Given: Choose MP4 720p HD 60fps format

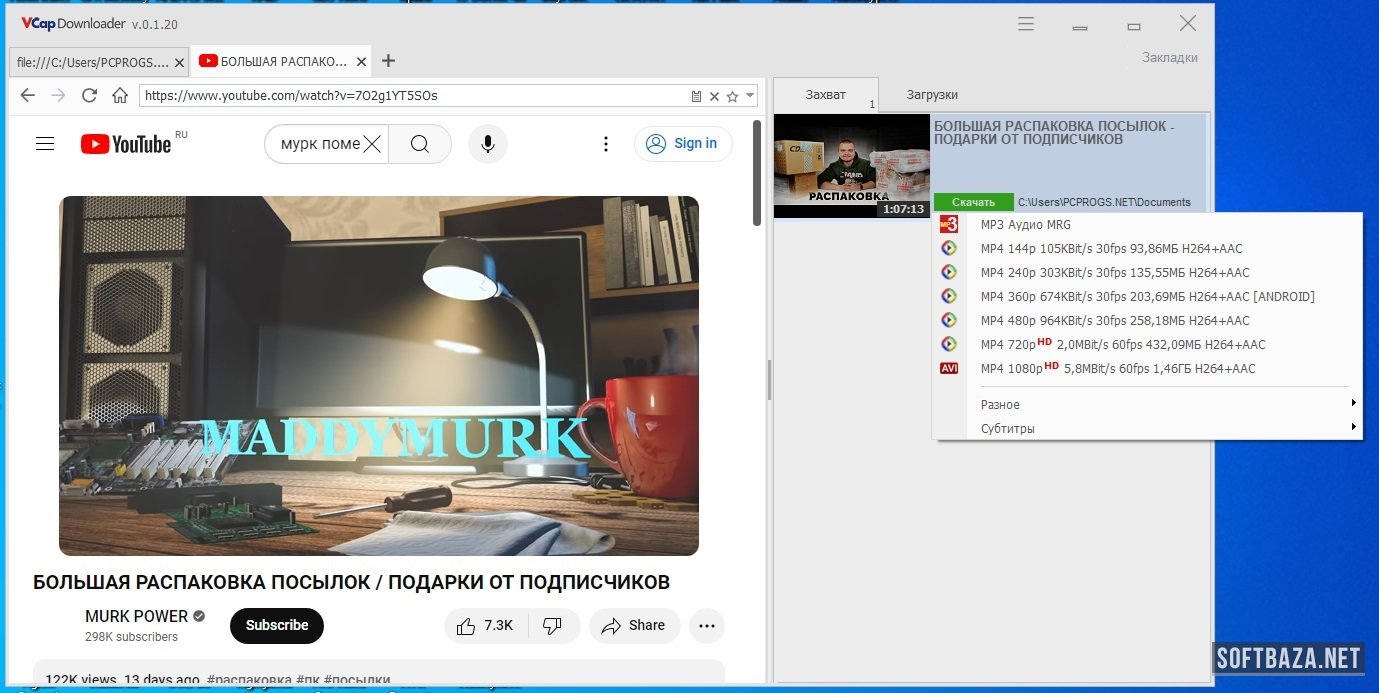Looking at the screenshot, I should pyautogui.click(x=1122, y=344).
